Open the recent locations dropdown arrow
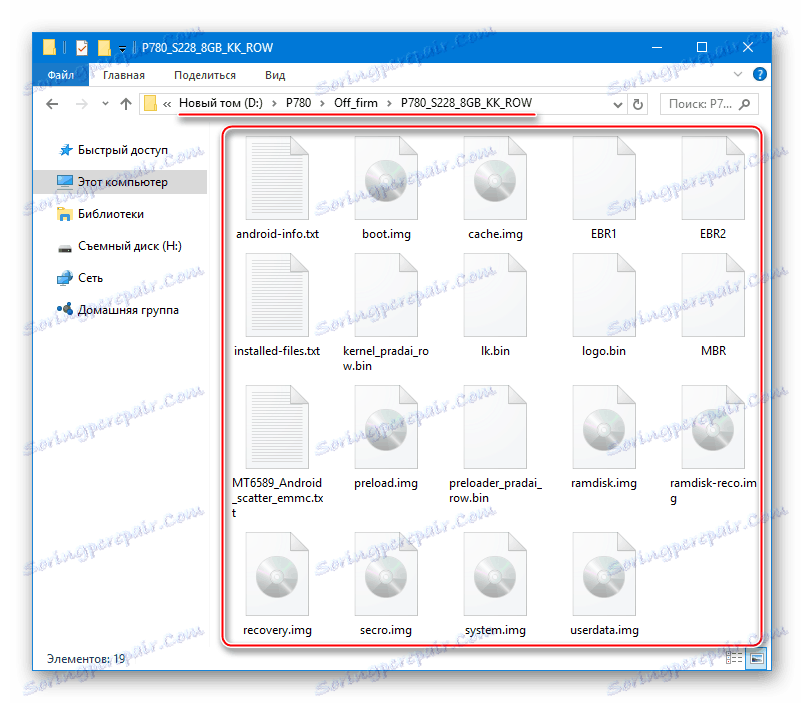 (x=105, y=104)
